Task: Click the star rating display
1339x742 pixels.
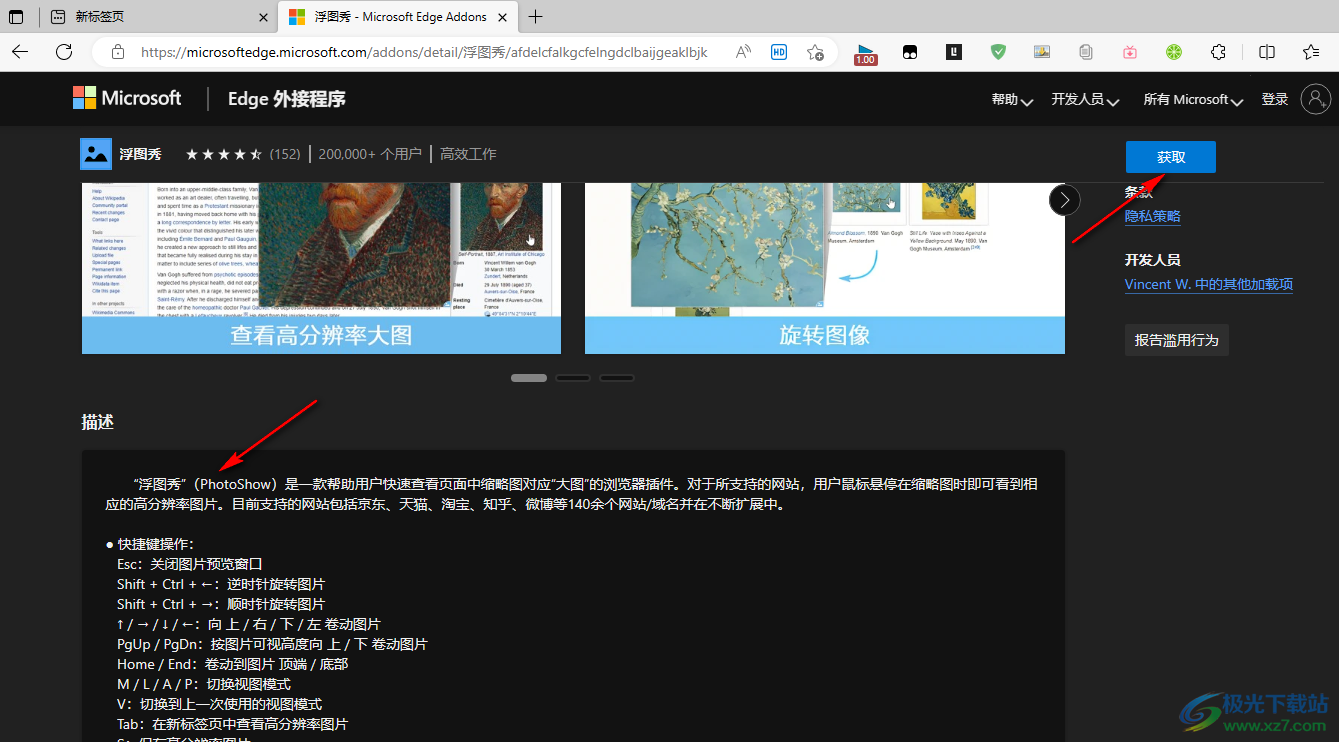Action: 224,154
